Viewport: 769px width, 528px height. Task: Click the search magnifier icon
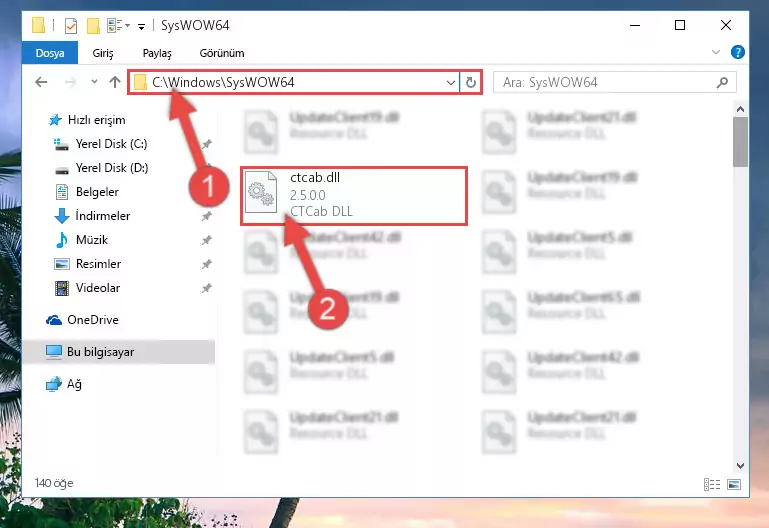pos(722,82)
